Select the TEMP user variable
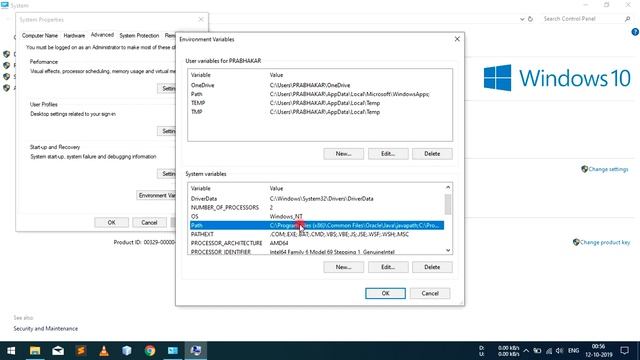This screenshot has height=360, width=640. coord(320,103)
